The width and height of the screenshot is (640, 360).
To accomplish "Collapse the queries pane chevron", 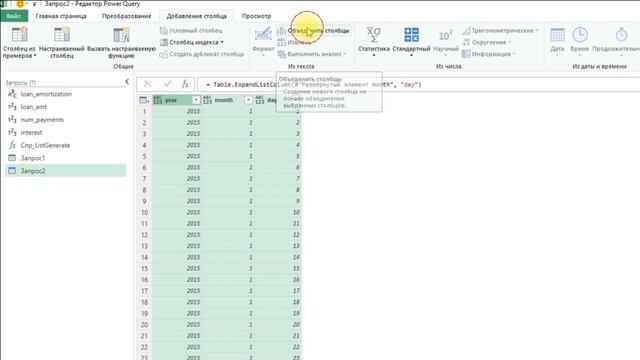I will pos(127,82).
